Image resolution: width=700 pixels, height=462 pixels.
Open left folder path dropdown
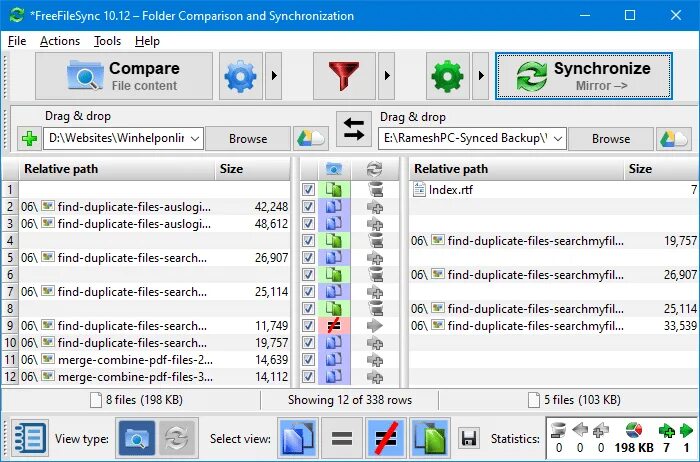[195, 138]
